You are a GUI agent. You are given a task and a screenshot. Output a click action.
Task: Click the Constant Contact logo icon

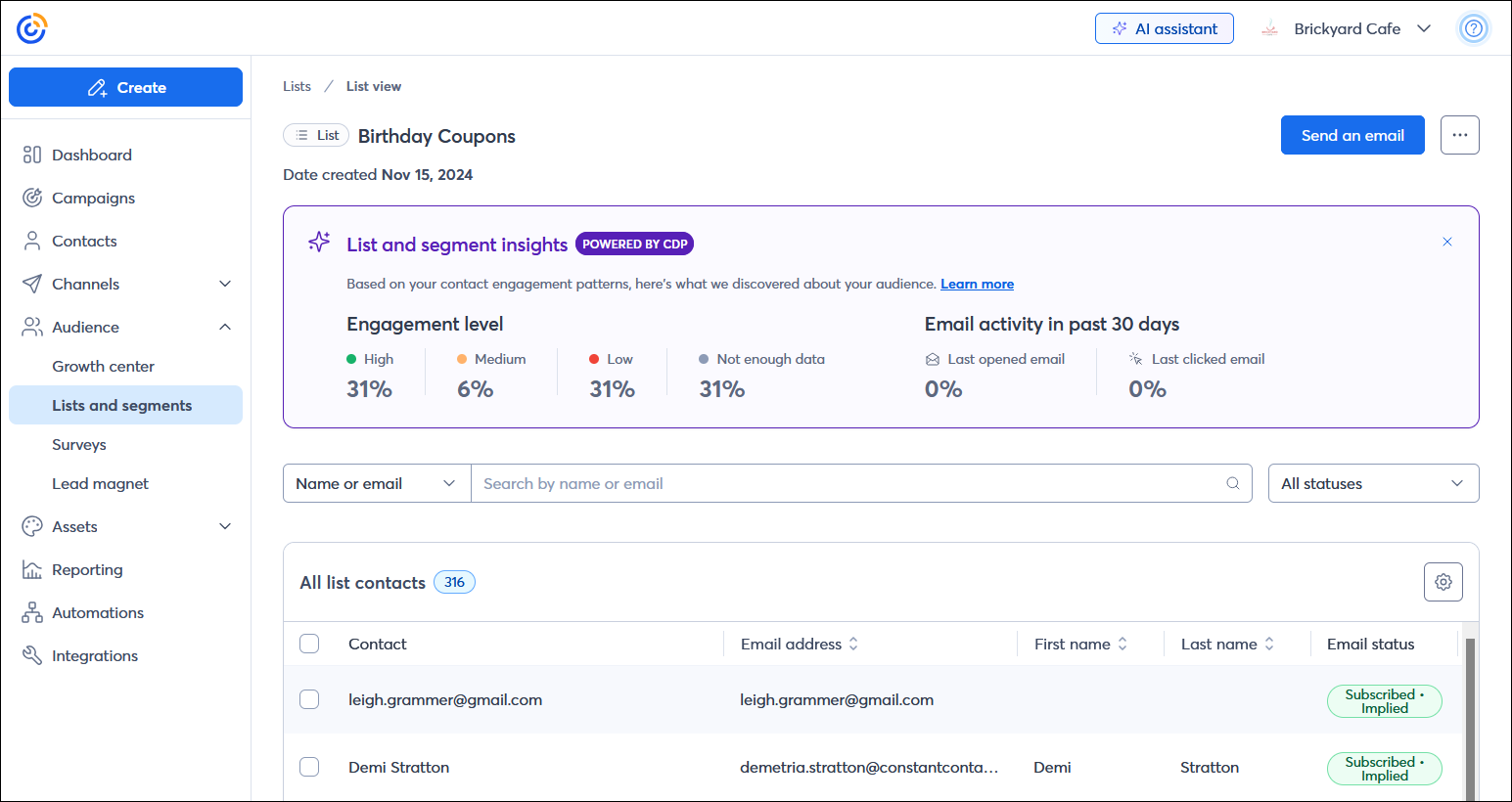(x=31, y=28)
